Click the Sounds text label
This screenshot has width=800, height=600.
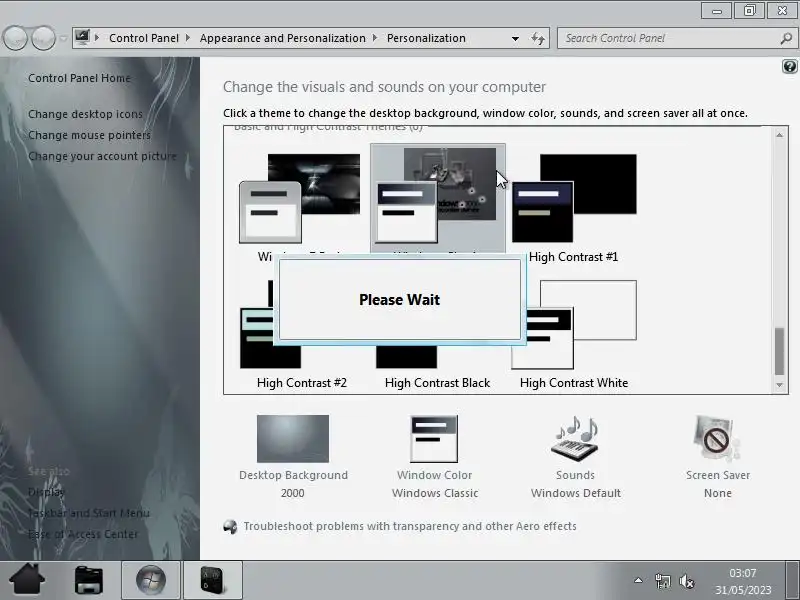pyautogui.click(x=576, y=475)
